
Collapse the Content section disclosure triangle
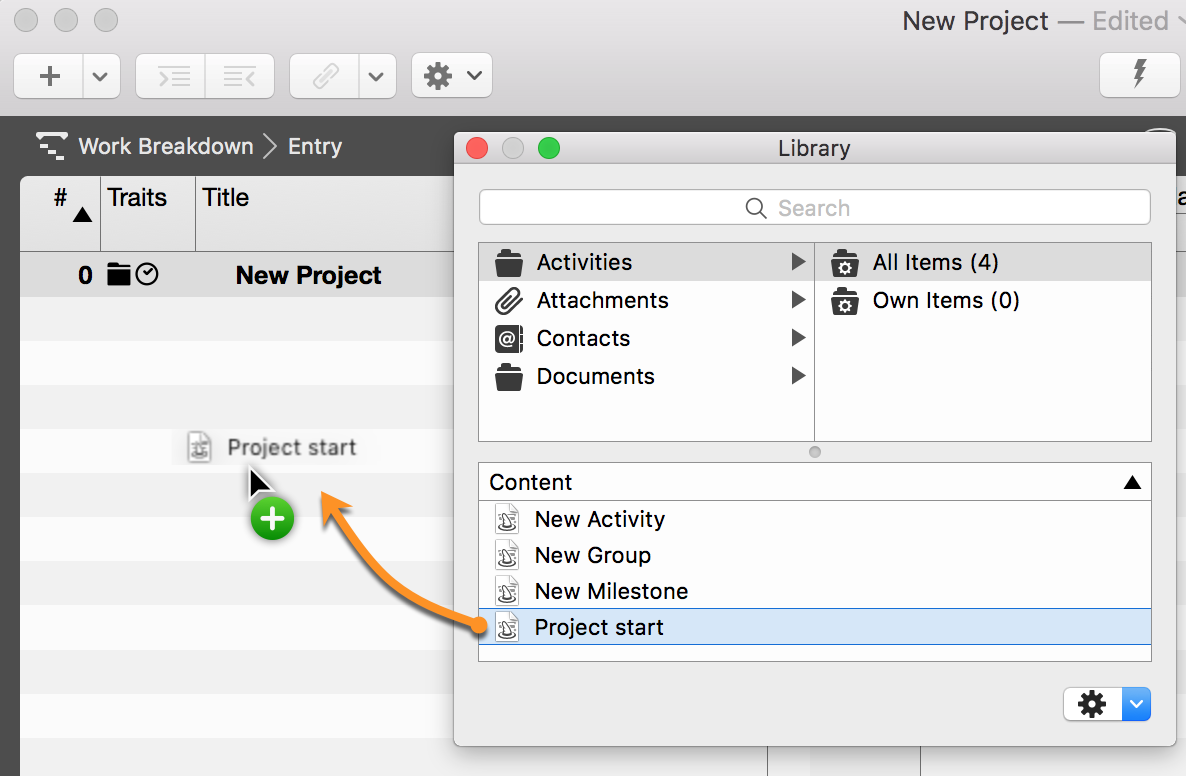tap(1131, 482)
